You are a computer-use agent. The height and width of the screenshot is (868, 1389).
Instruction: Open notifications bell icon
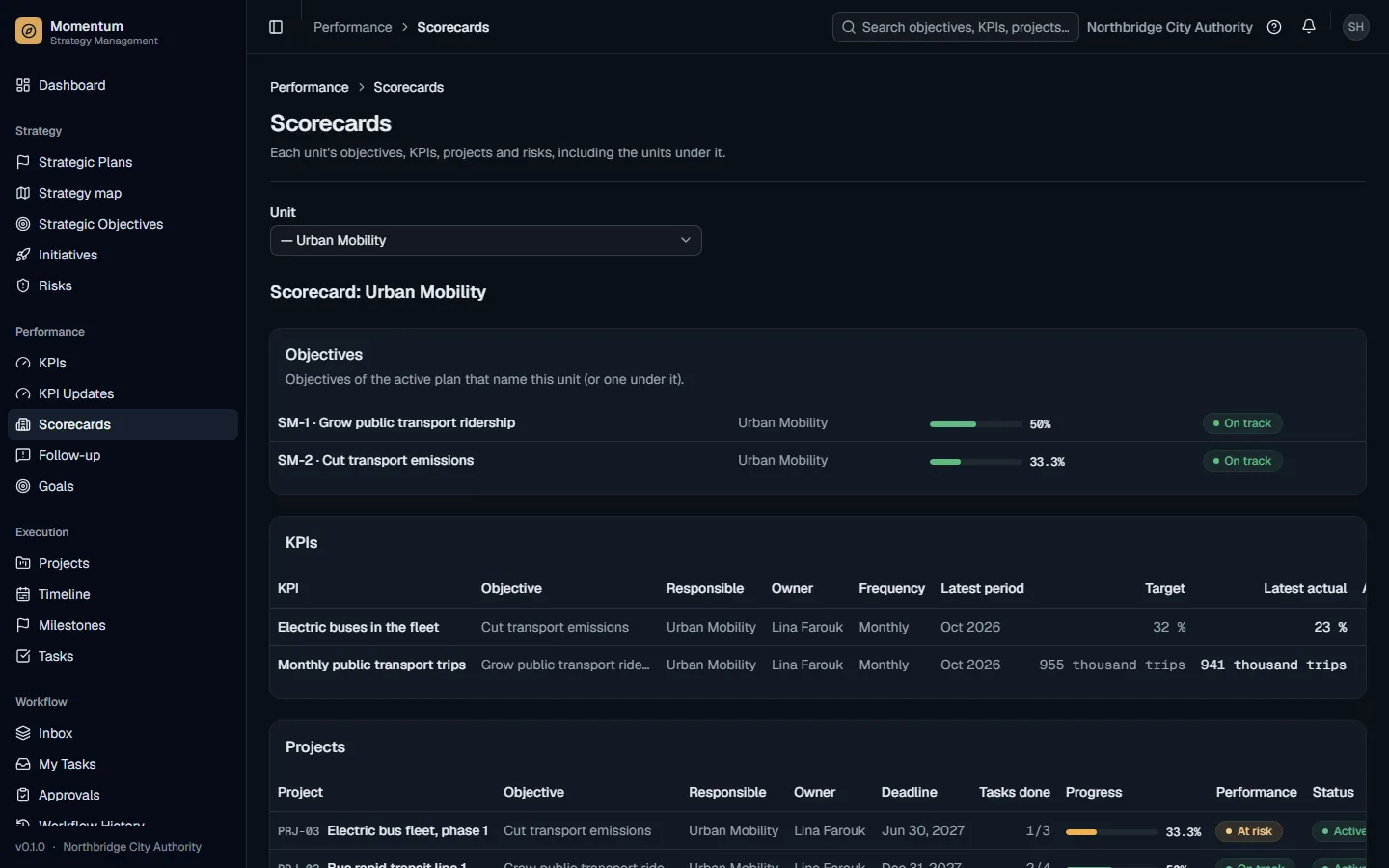tap(1309, 27)
